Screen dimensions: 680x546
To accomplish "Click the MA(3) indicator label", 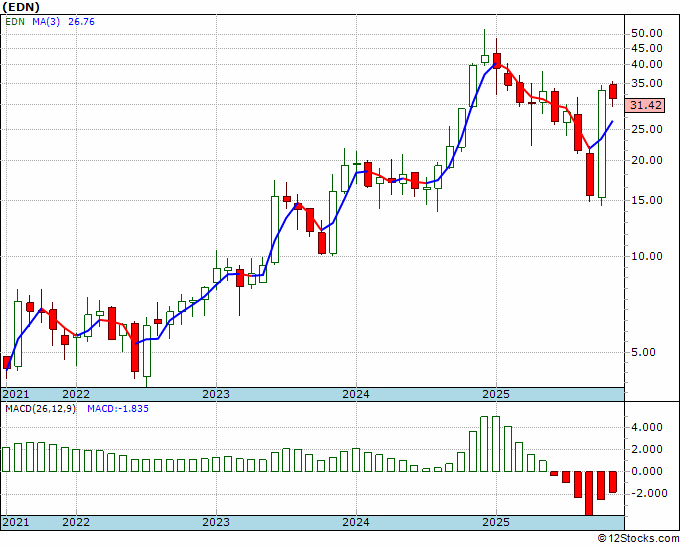I will point(46,22).
